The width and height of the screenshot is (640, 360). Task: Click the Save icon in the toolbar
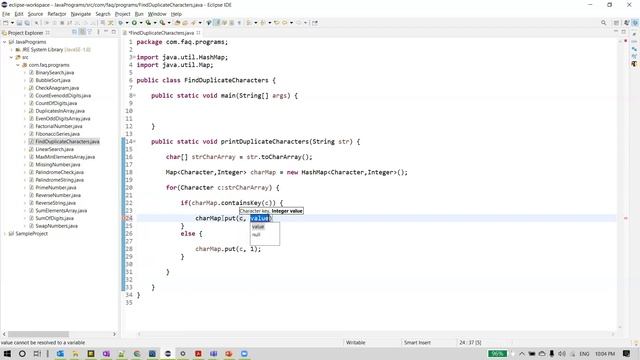pyautogui.click(x=19, y=23)
